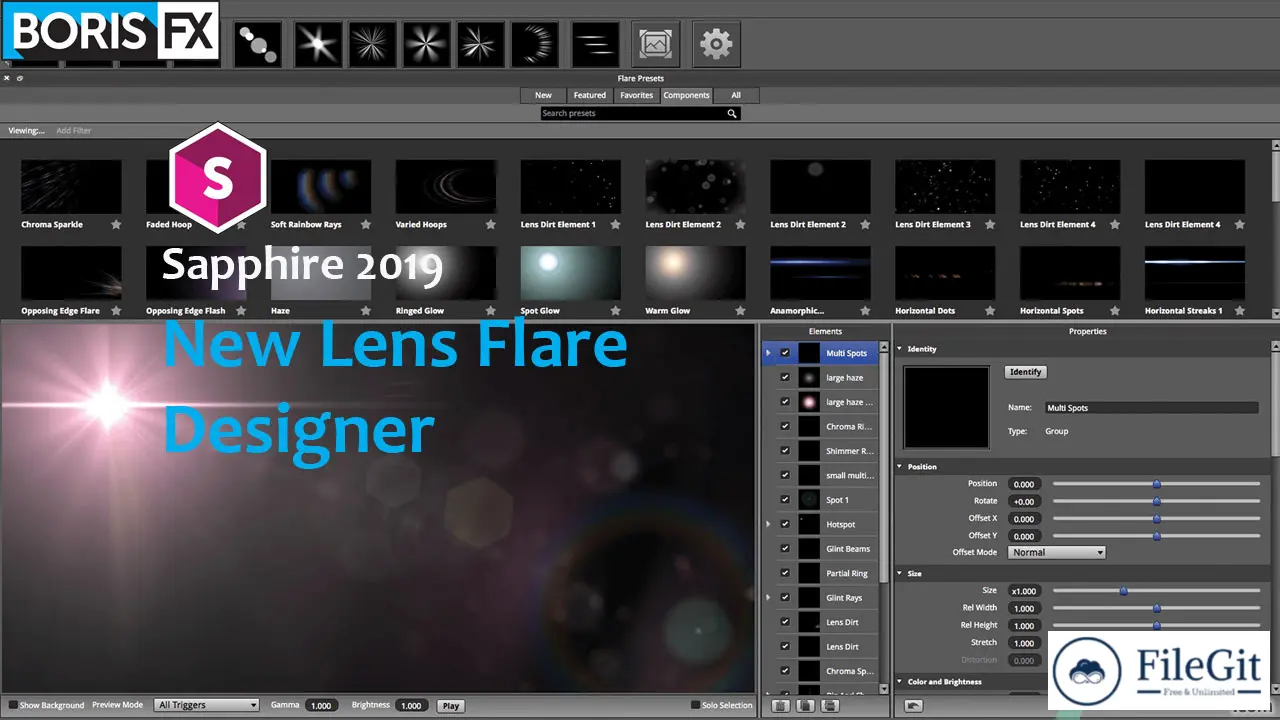Favorite the Warm Glow preset star
This screenshot has width=1280, height=720.
click(741, 311)
